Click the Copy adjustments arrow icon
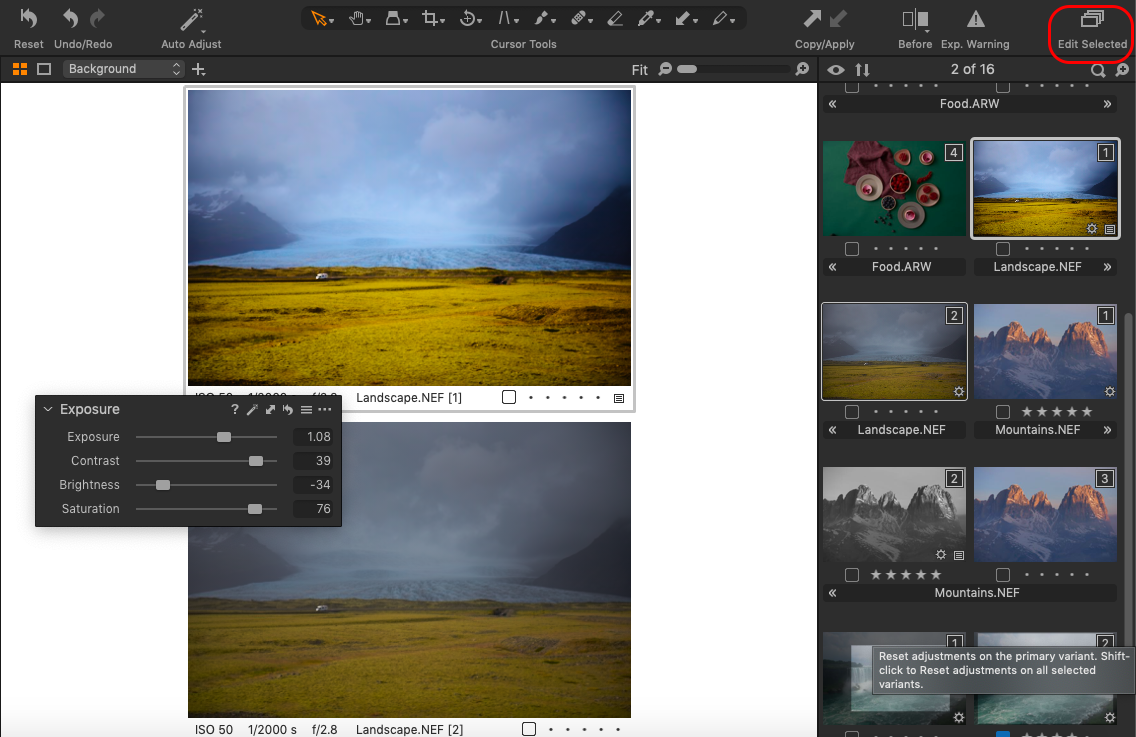The image size is (1136, 737). [x=813, y=19]
